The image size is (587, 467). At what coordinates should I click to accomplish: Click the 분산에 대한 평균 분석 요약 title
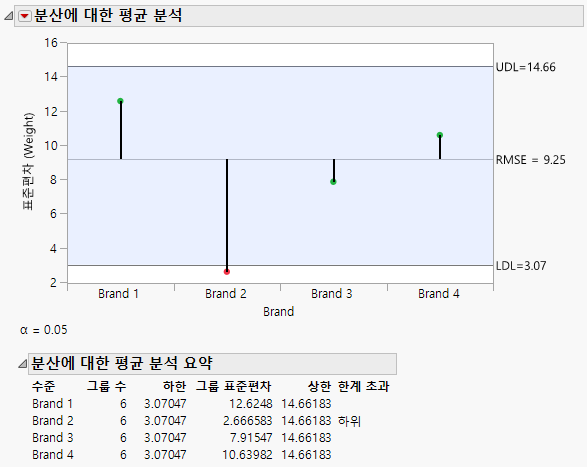point(122,363)
